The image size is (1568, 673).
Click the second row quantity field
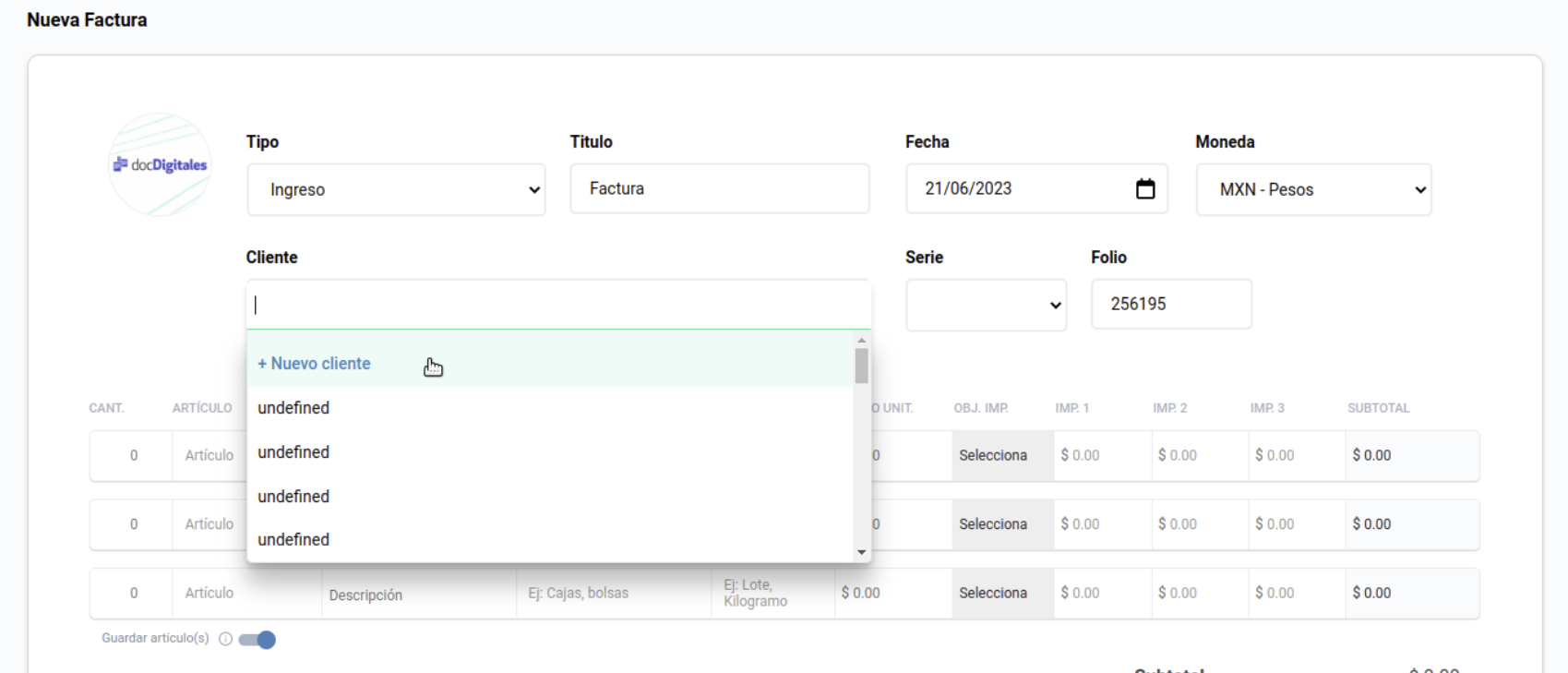tap(132, 524)
